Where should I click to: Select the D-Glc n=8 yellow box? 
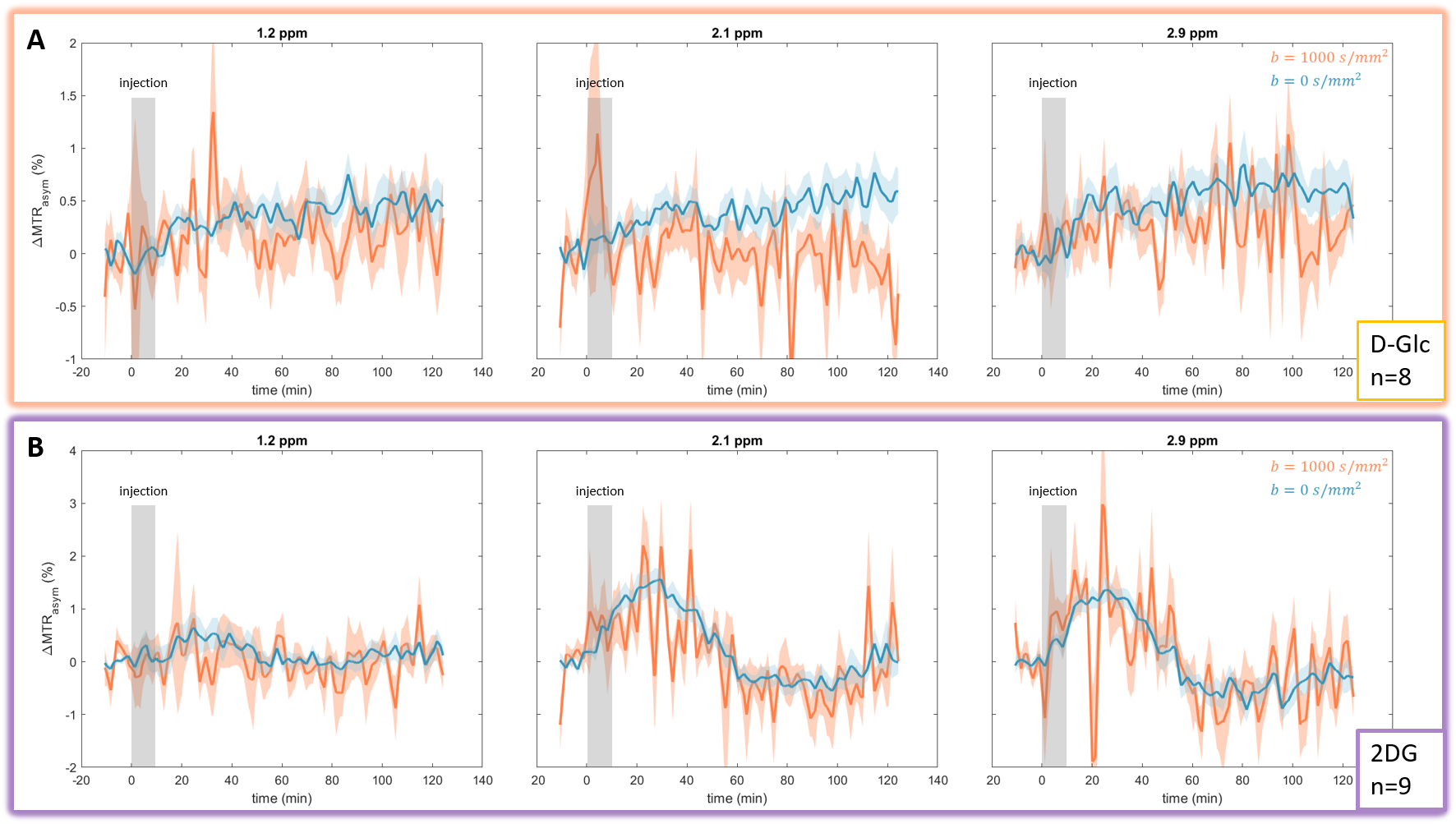click(1400, 361)
